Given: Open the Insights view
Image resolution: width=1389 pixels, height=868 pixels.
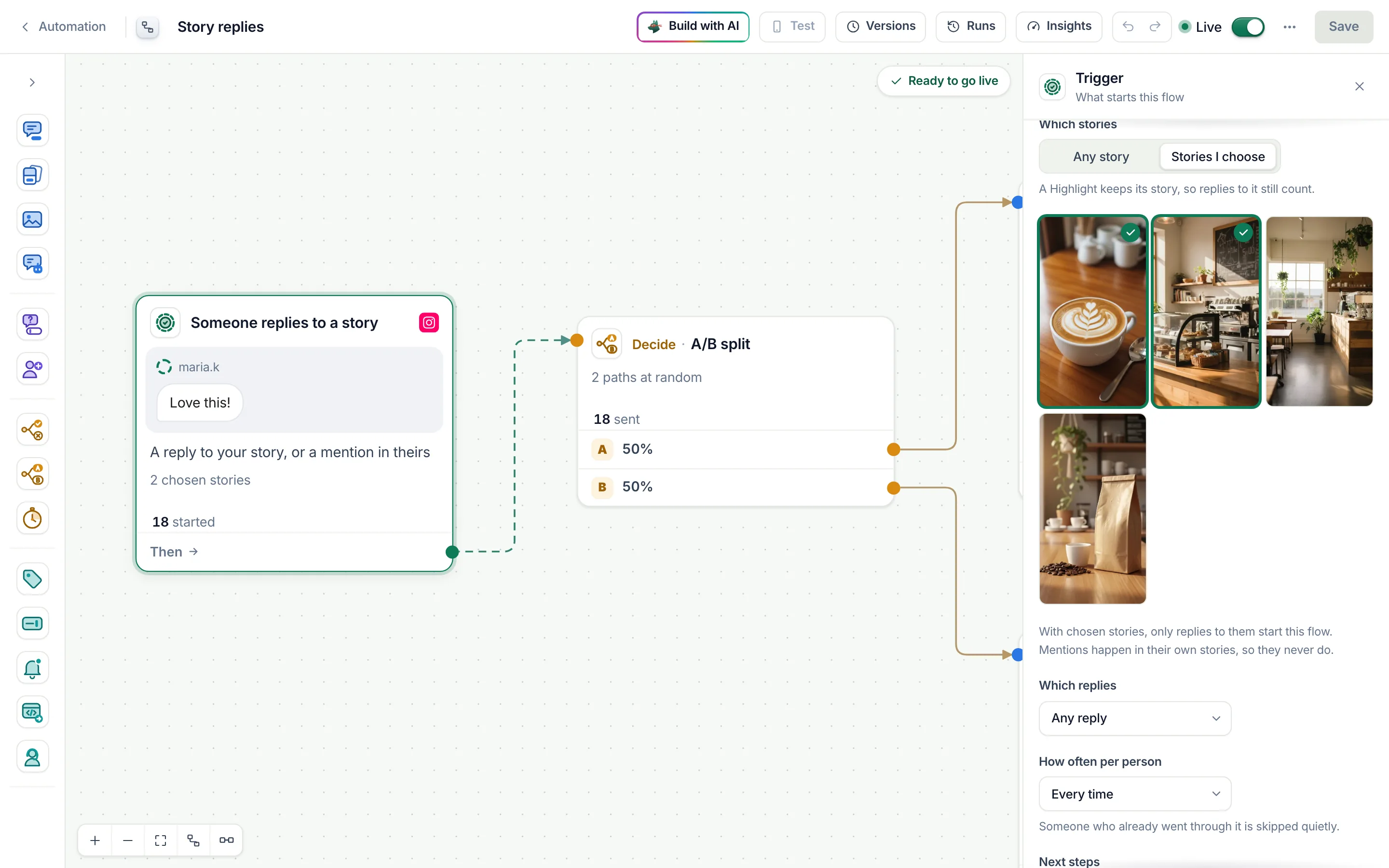Looking at the screenshot, I should [x=1059, y=27].
